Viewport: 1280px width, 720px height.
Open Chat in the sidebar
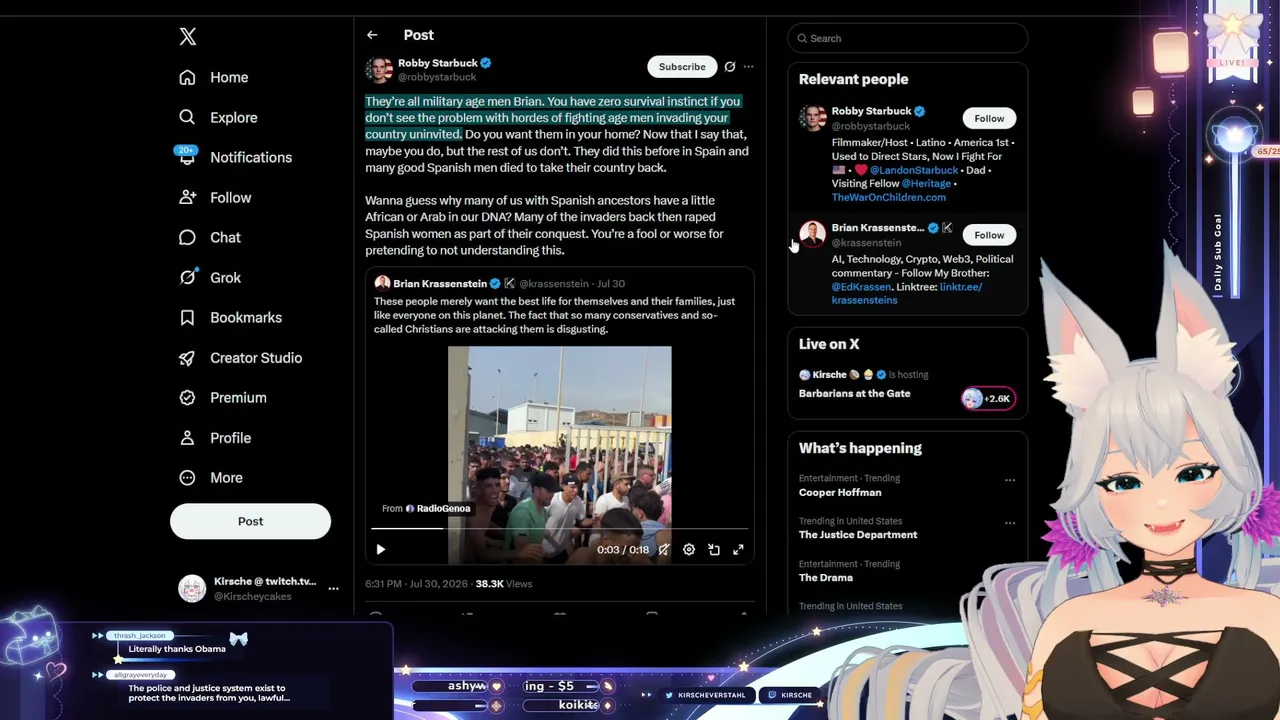[210, 237]
